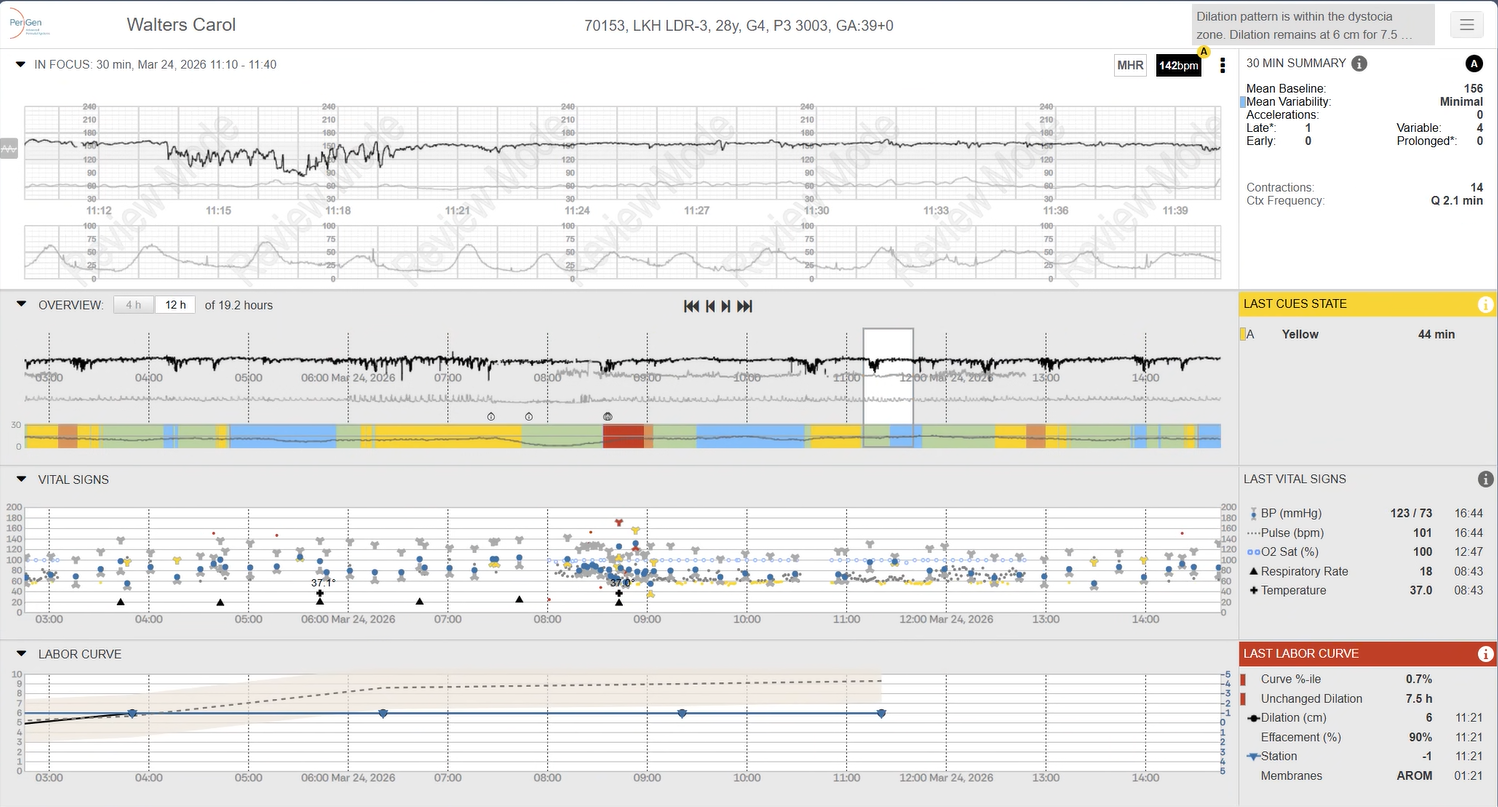Collapse the Labor Curve section

21,654
